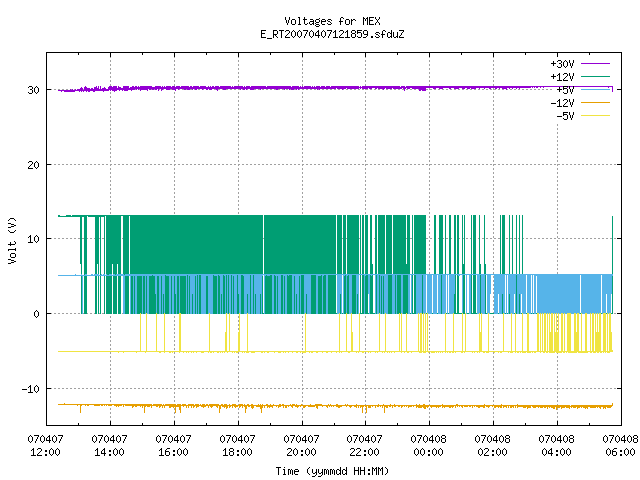Click the x-axis tick 070408 00:00

[429, 446]
